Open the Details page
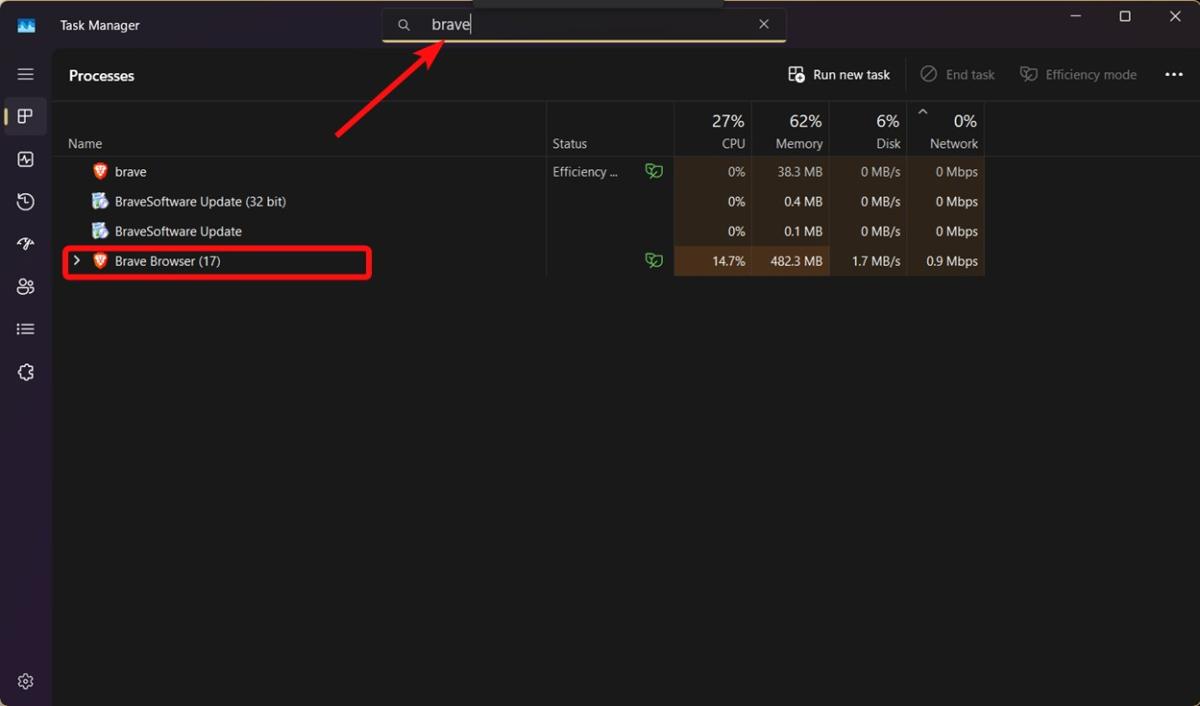This screenshot has width=1200, height=706. (x=25, y=328)
